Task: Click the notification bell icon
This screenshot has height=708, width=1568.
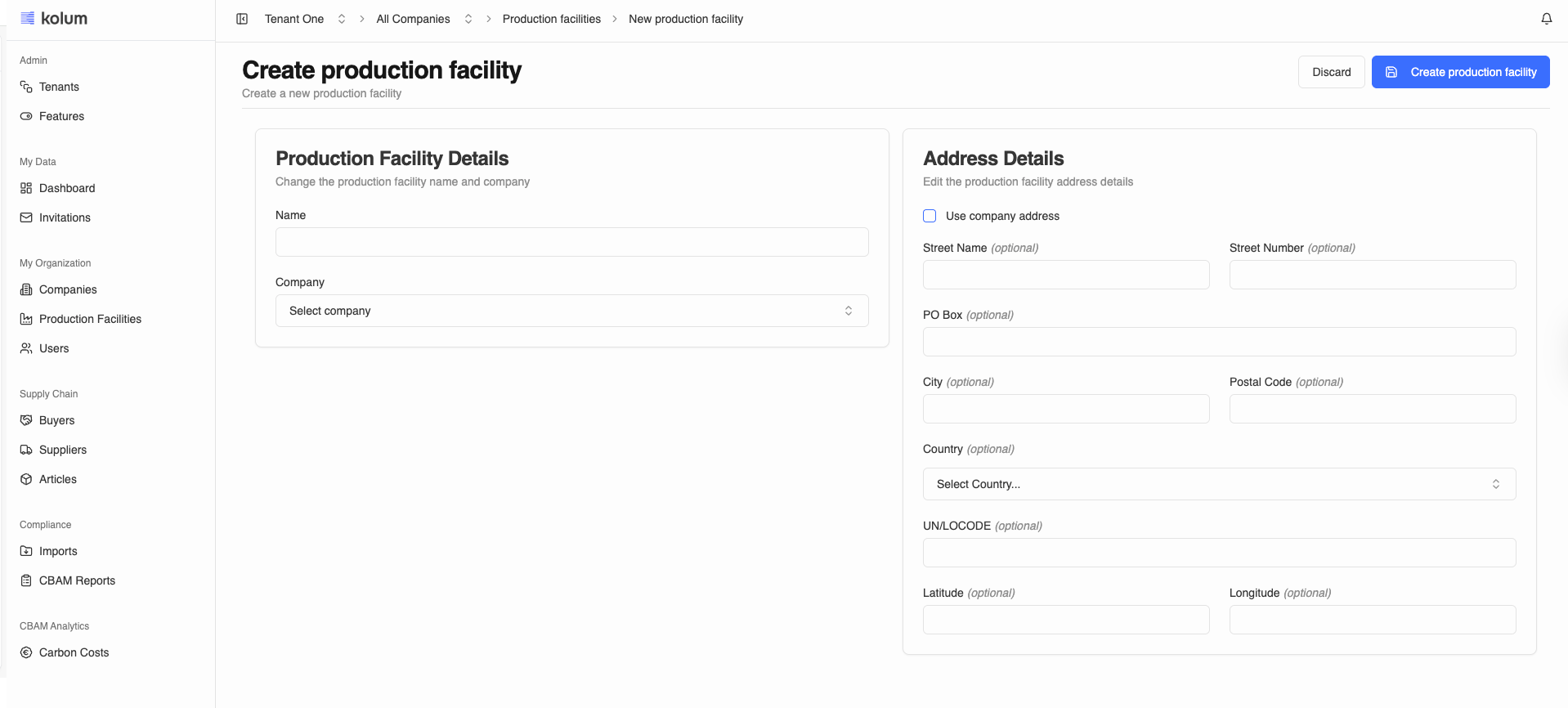Action: point(1546,19)
